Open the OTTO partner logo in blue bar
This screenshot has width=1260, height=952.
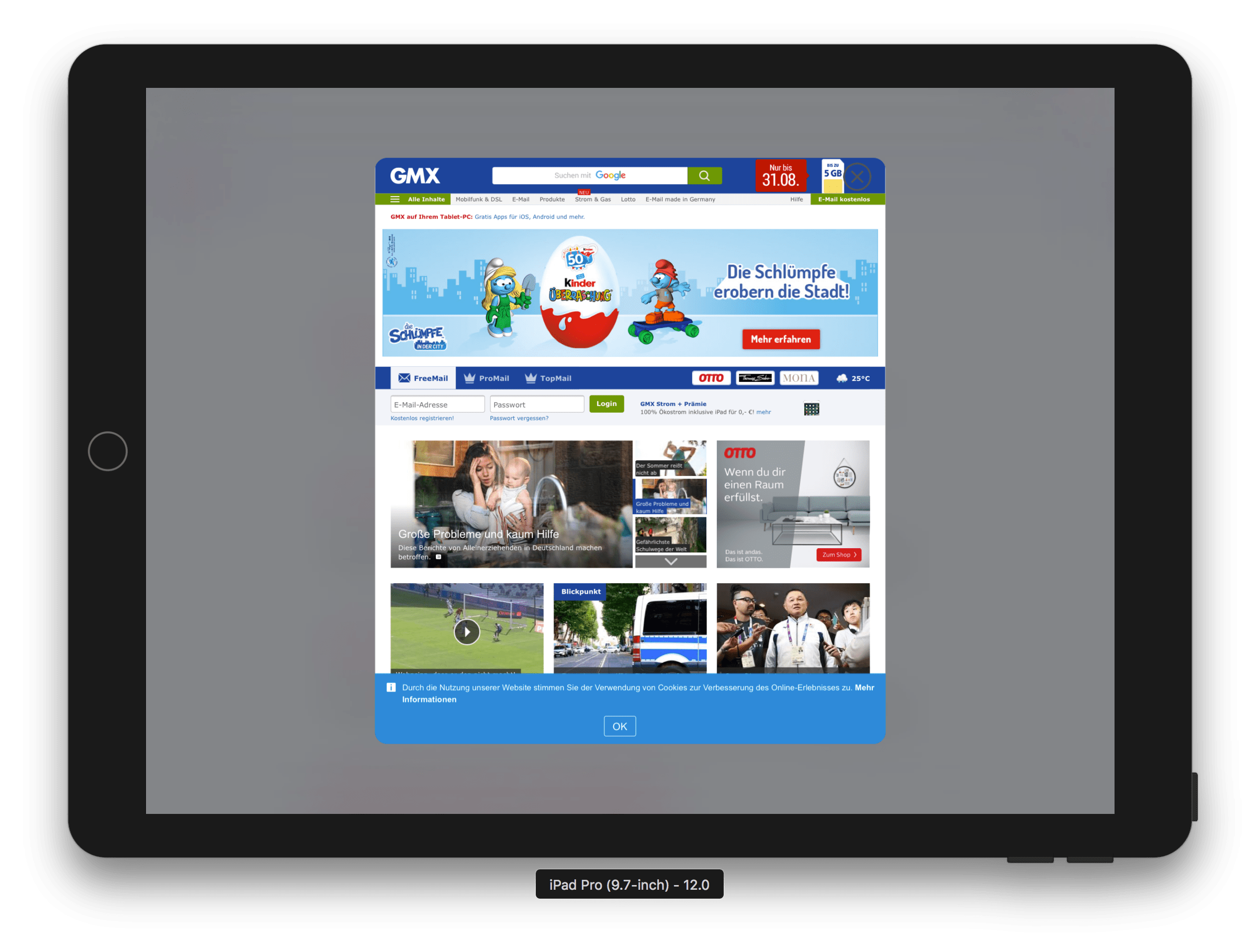click(711, 378)
